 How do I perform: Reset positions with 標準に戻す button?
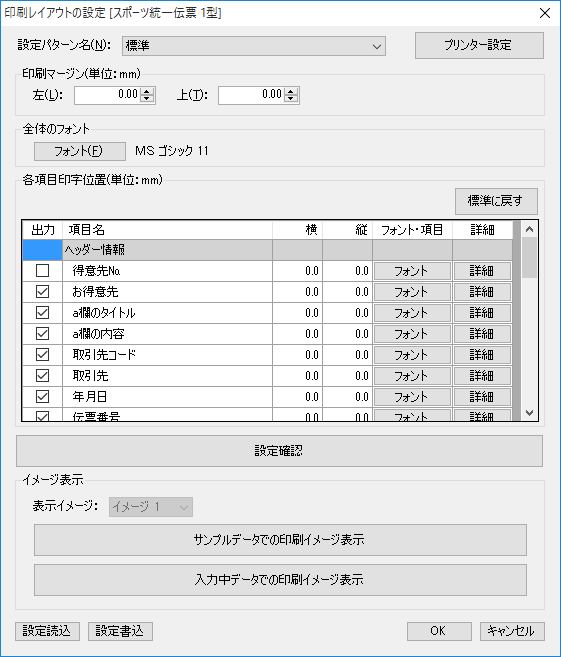(496, 201)
